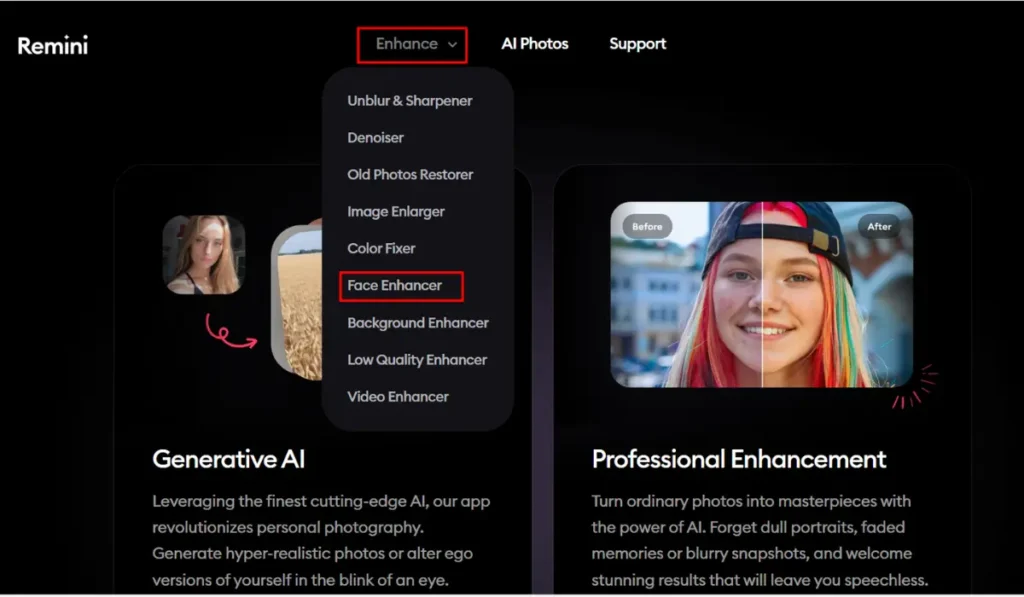Click the Before label badge
This screenshot has width=1024, height=597.
point(647,226)
